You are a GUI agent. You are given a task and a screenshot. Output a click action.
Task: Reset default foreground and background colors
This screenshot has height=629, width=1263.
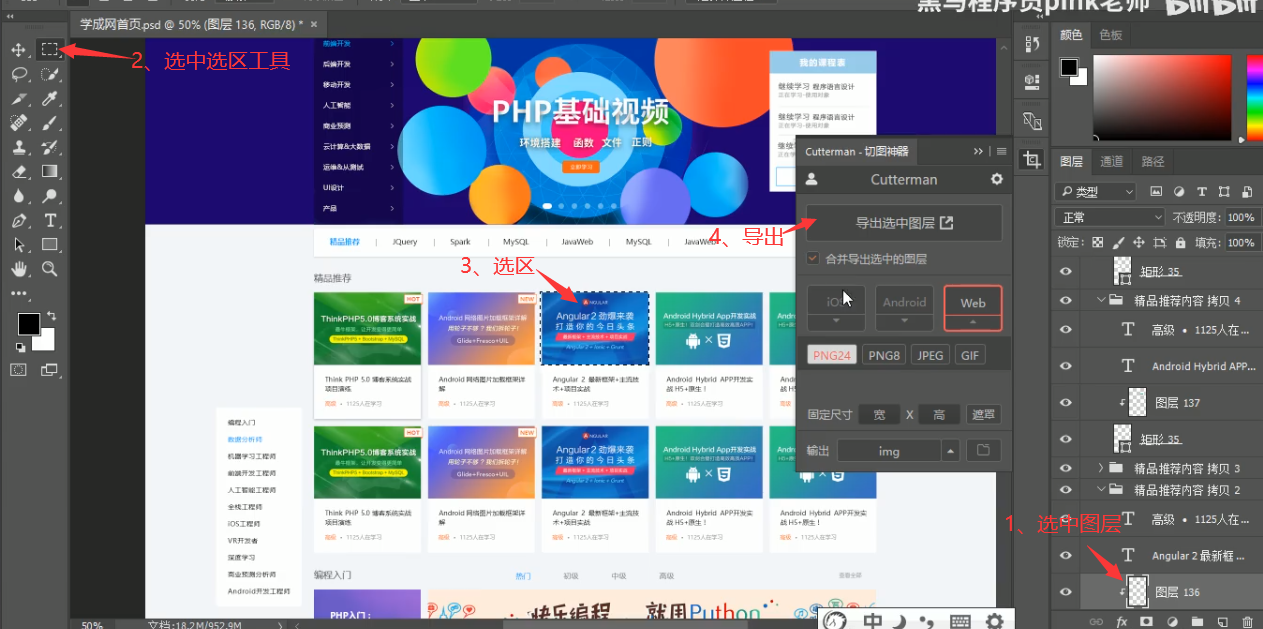pos(19,347)
